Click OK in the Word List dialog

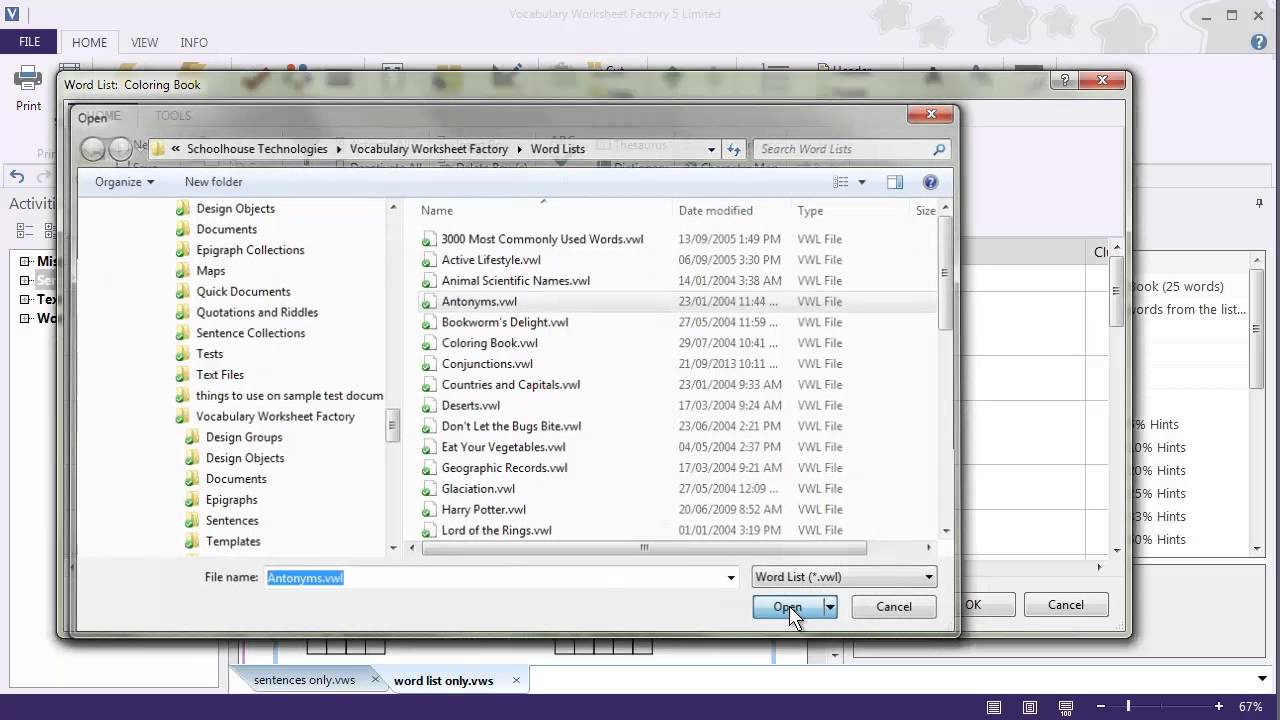coord(973,605)
